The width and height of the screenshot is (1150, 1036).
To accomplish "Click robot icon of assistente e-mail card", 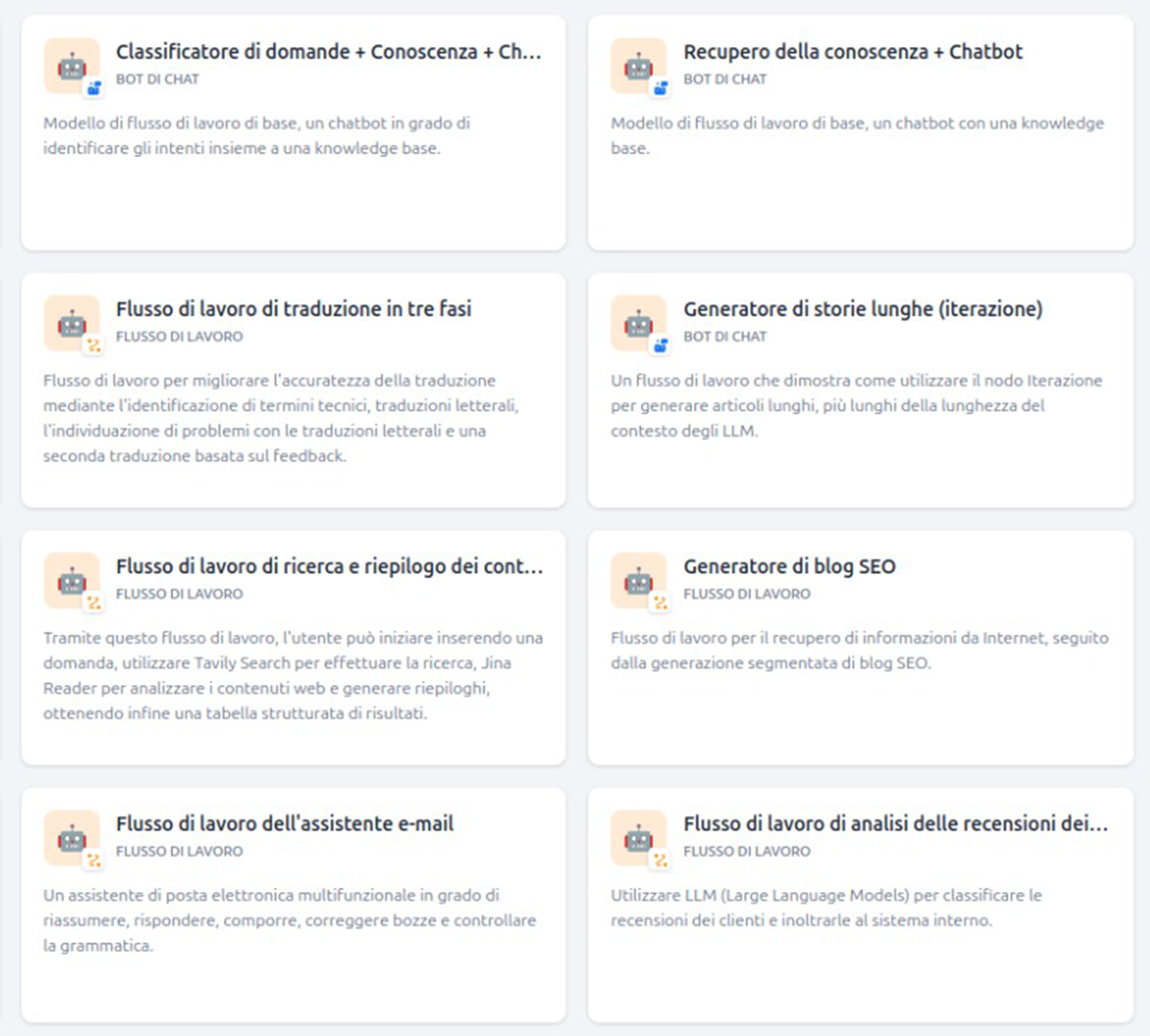I will 72,838.
